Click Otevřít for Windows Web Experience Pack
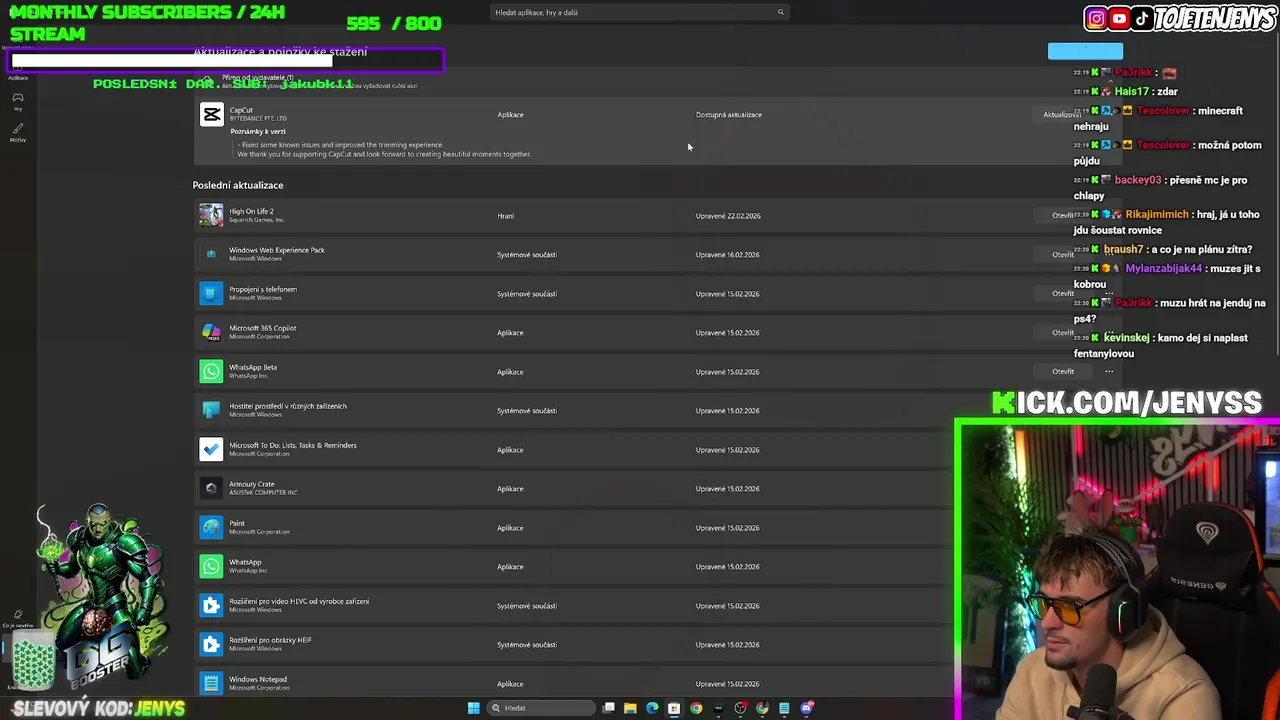The image size is (1280, 720). pyautogui.click(x=1063, y=254)
